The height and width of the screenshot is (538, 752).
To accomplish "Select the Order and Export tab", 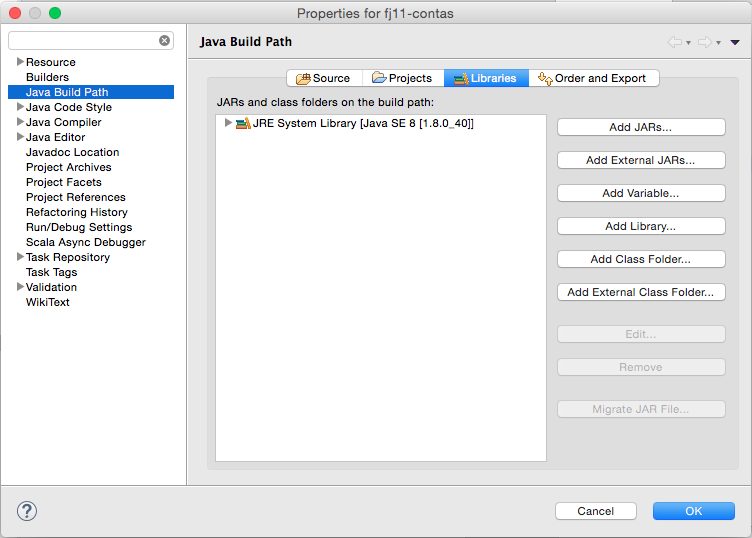I will [592, 78].
